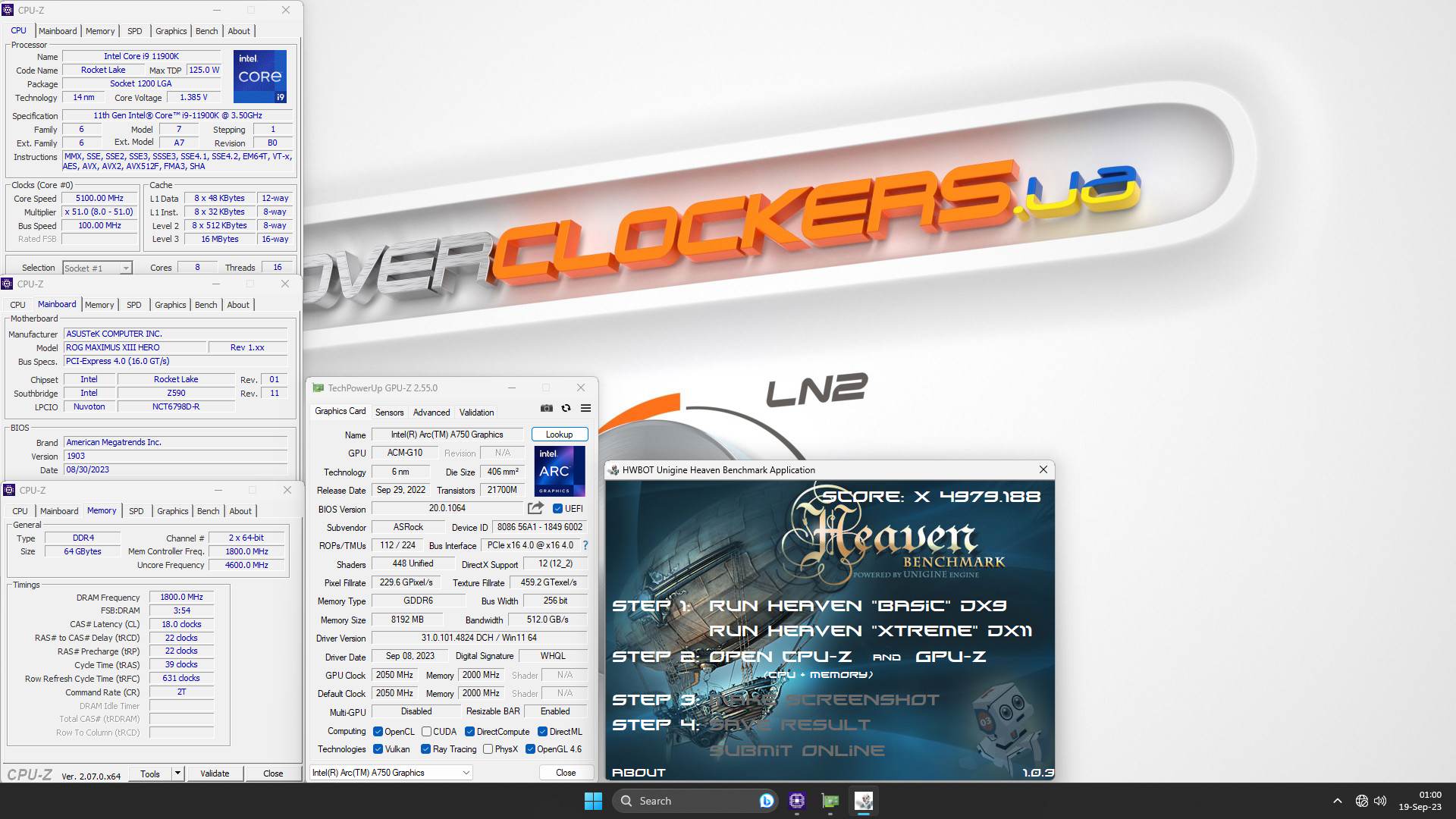Open the Socket #1 selection dropdown
Screen dimensions: 1456x819
click(98, 268)
